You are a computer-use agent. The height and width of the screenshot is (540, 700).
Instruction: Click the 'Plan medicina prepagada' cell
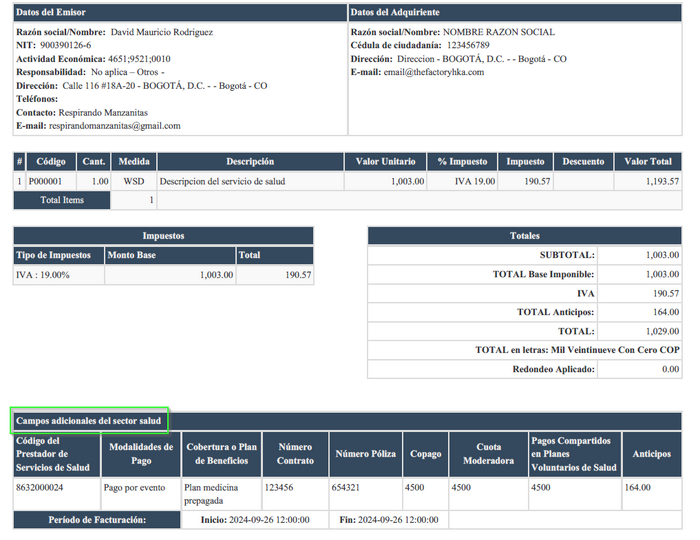coord(220,493)
